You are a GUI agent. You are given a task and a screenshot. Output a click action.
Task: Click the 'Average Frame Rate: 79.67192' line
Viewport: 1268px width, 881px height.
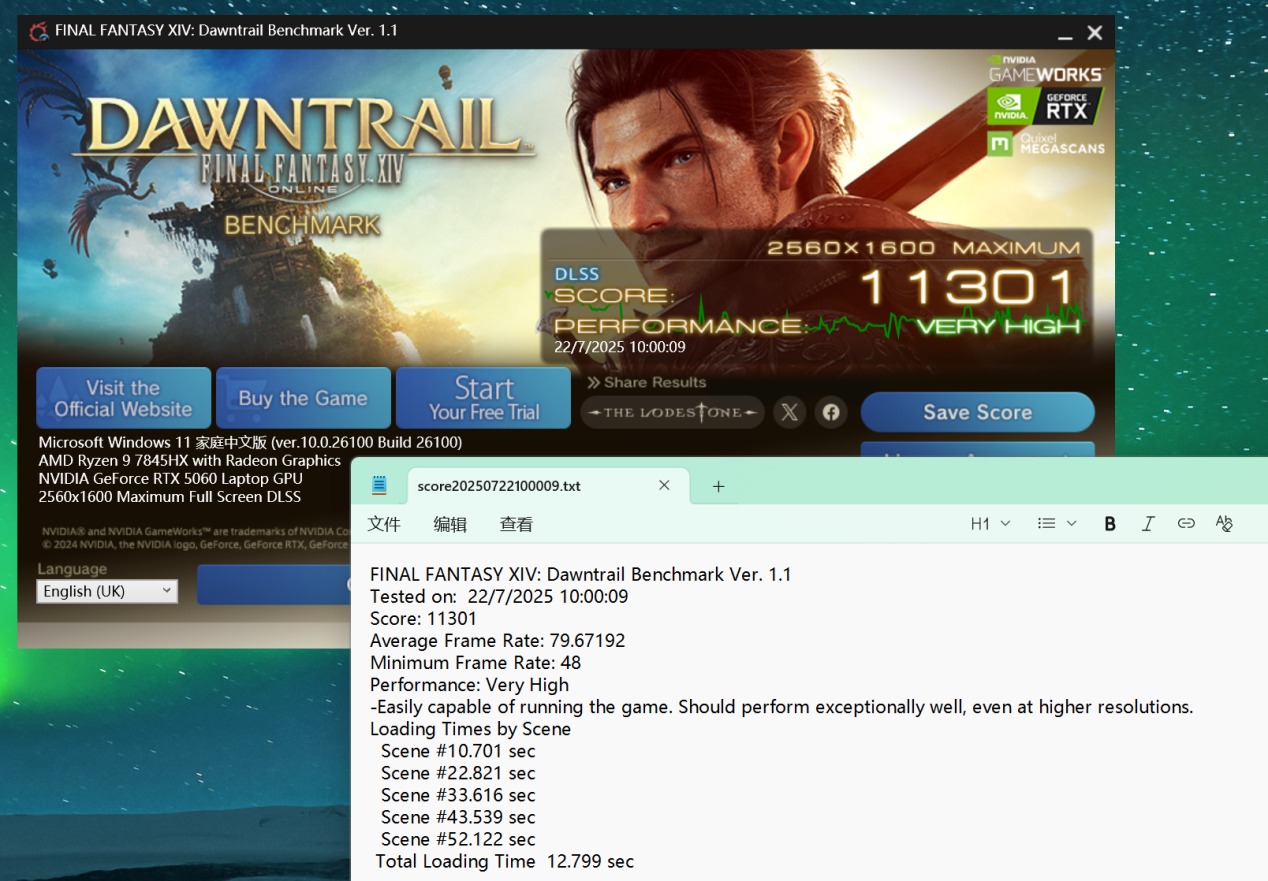(497, 641)
